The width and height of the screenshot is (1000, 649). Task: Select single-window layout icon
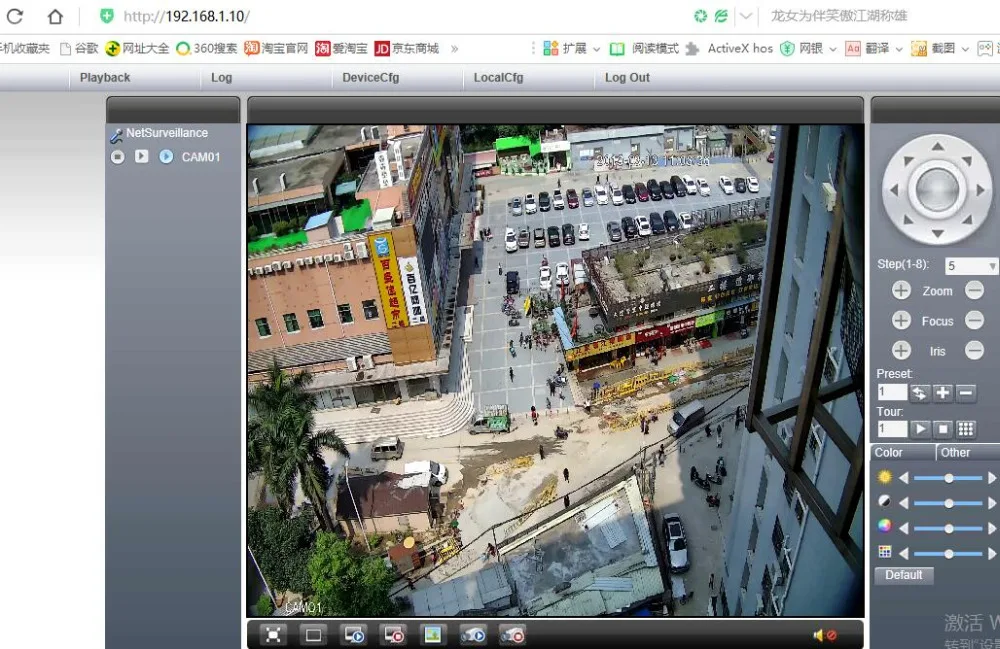313,635
